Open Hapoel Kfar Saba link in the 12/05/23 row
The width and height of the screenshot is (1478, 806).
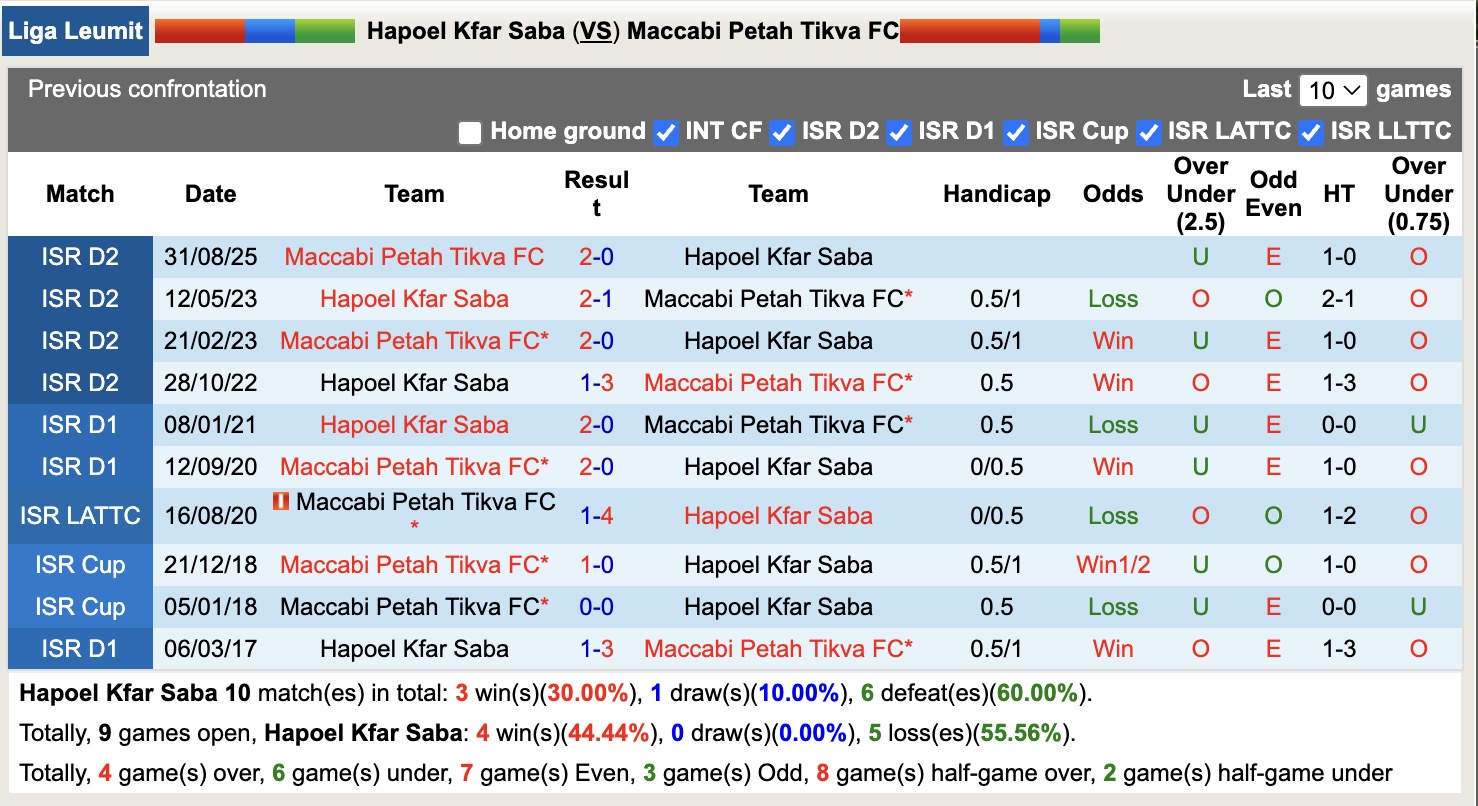[x=414, y=298]
